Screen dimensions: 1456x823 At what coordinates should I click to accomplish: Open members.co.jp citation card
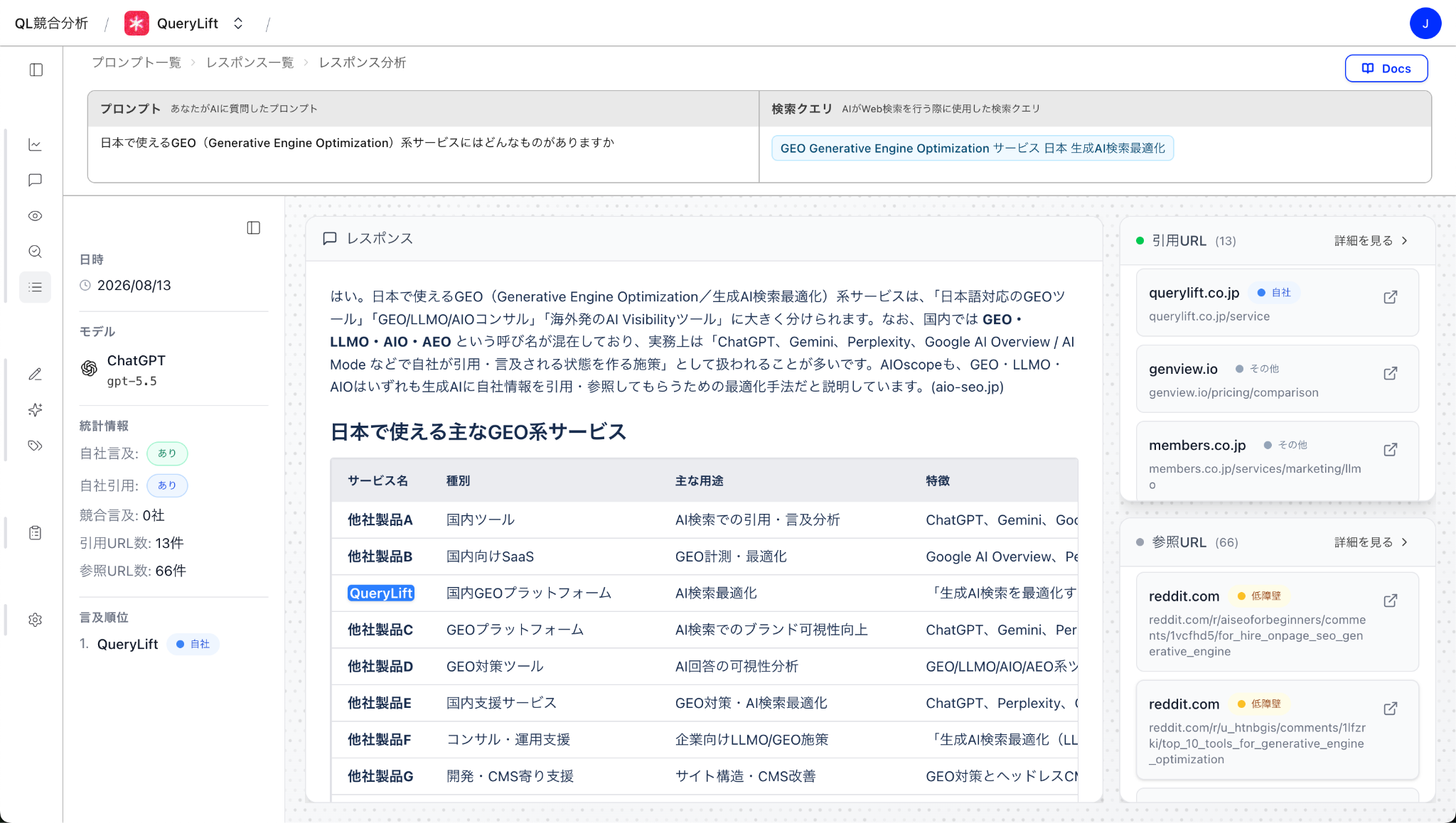pyautogui.click(x=1277, y=461)
